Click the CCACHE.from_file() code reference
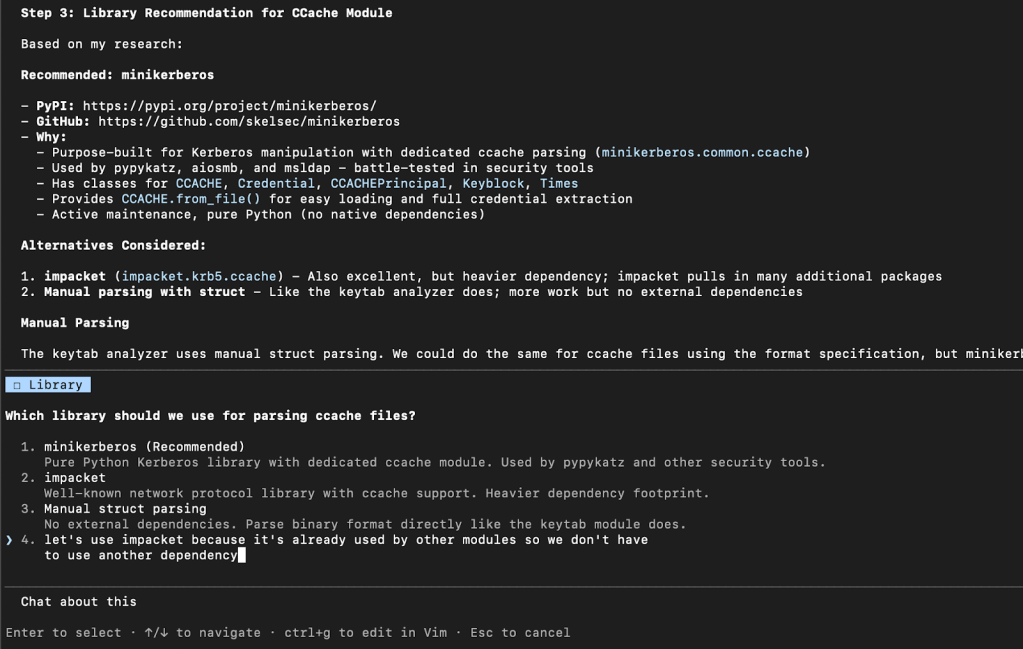The image size is (1023, 649). [x=190, y=199]
